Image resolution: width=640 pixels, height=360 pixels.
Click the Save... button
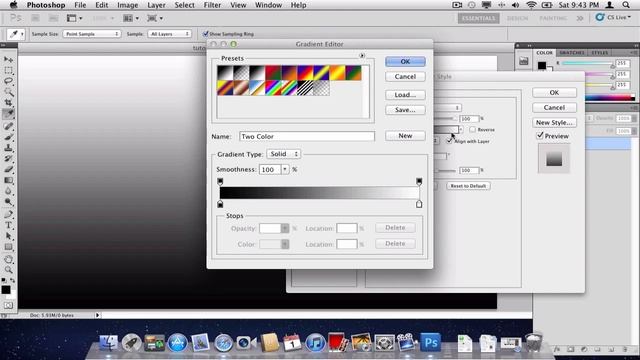click(405, 110)
